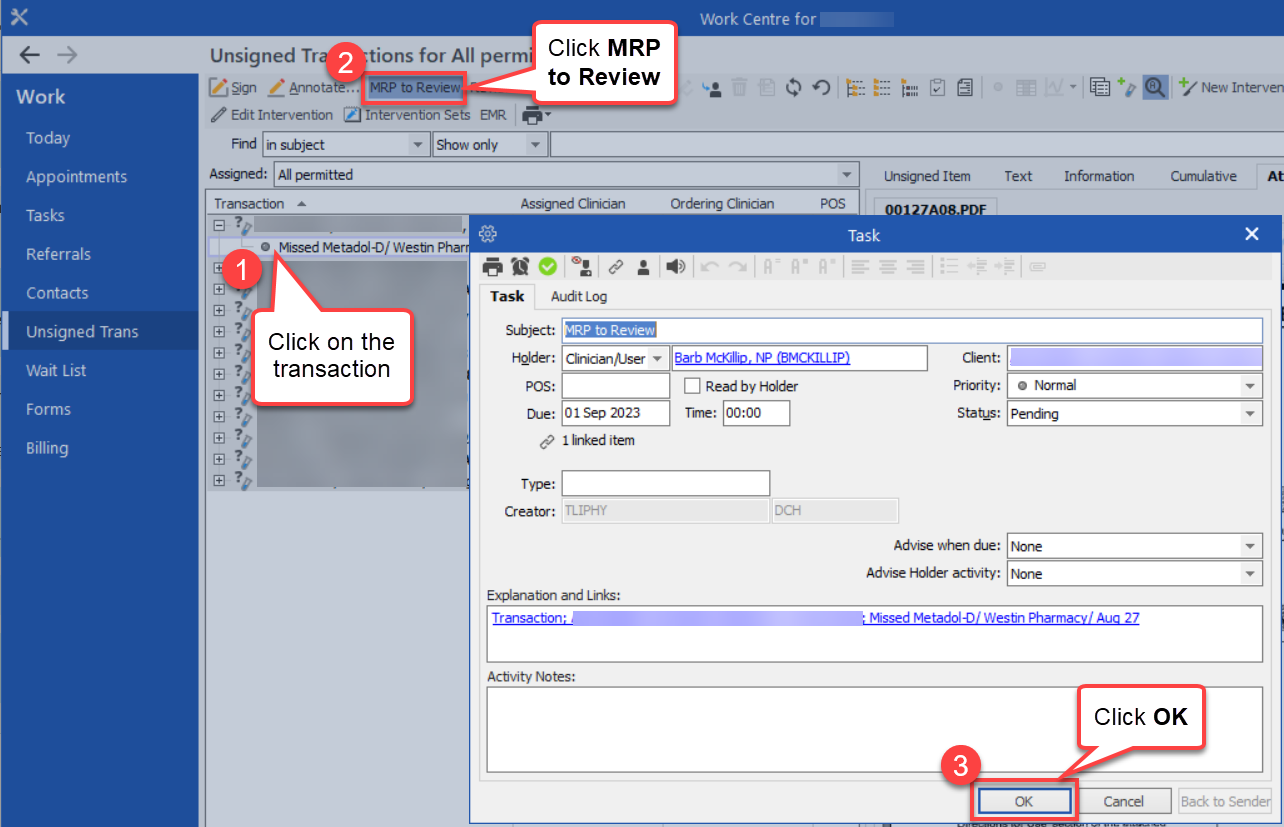Select Referrals in the Work sidebar
Image resolution: width=1284 pixels, height=827 pixels.
(x=58, y=254)
